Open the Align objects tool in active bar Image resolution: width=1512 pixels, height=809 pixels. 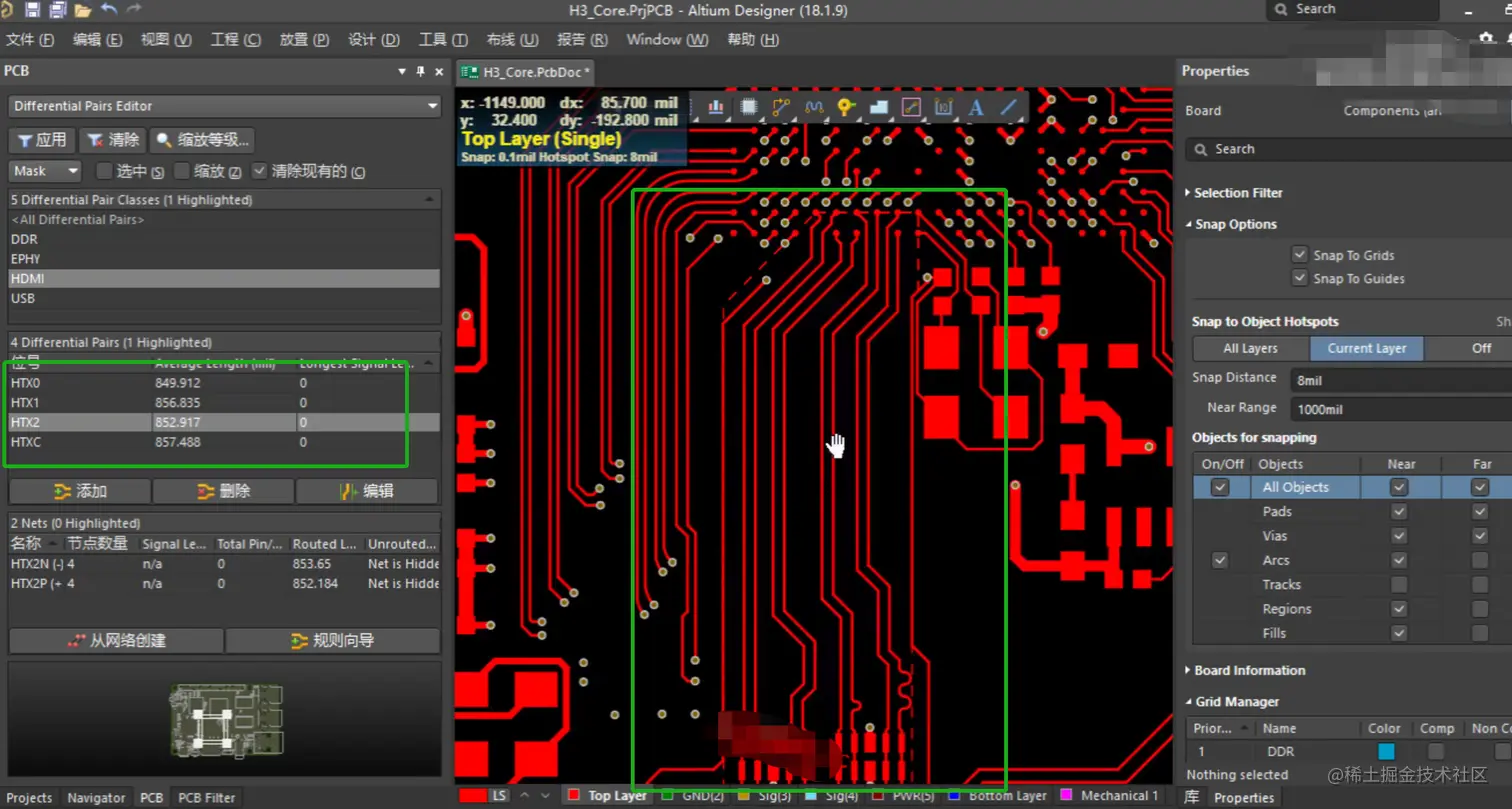pyautogui.click(x=716, y=106)
